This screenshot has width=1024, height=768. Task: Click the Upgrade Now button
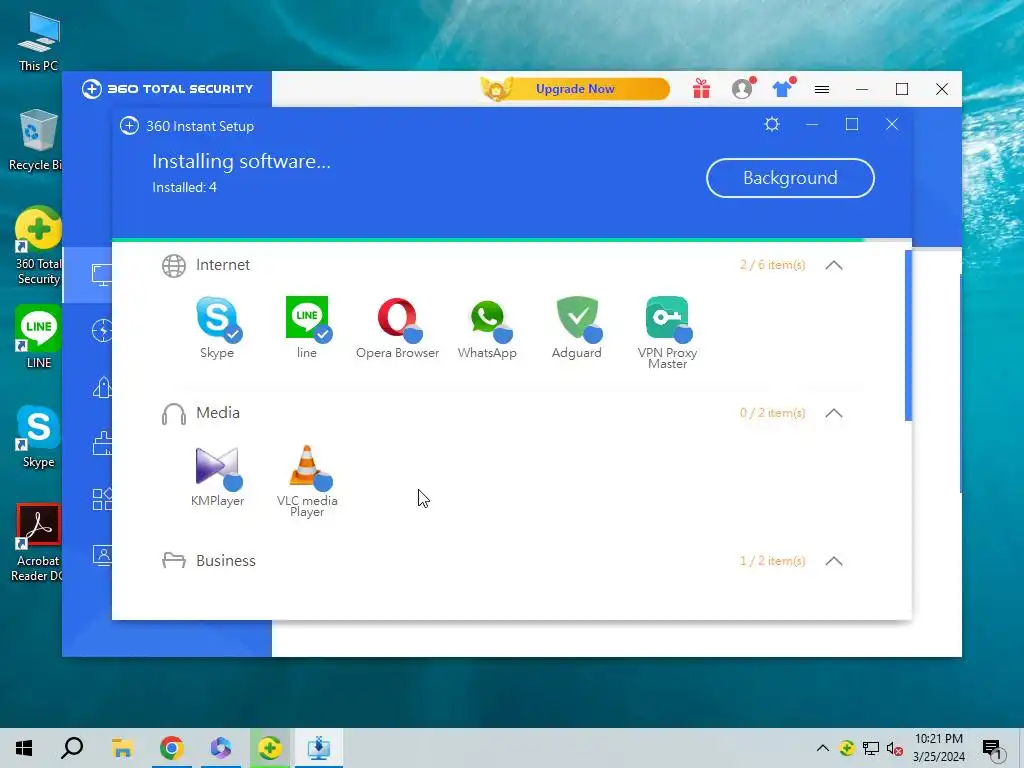coord(575,89)
